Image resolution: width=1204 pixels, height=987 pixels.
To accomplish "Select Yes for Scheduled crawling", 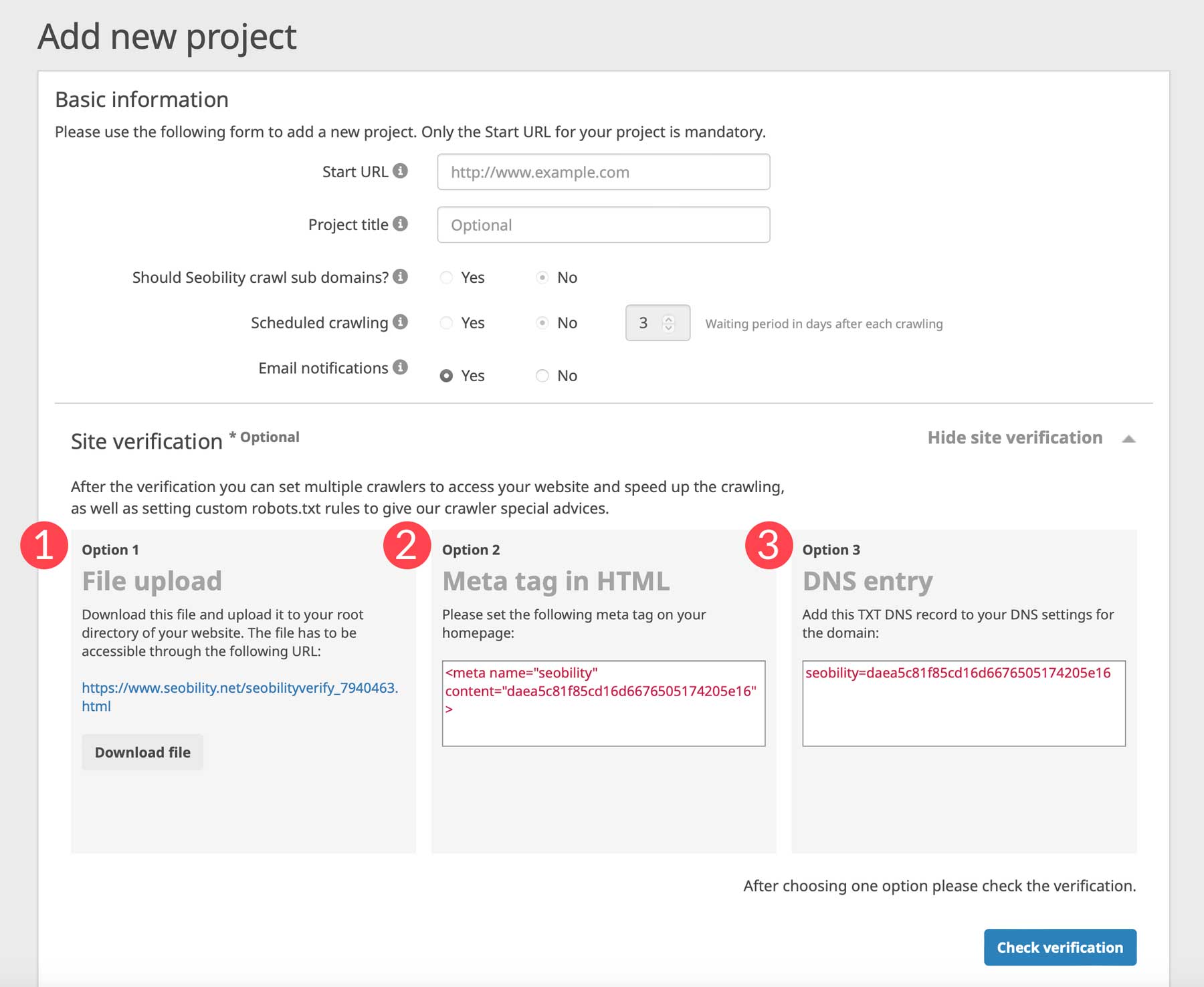I will (446, 323).
